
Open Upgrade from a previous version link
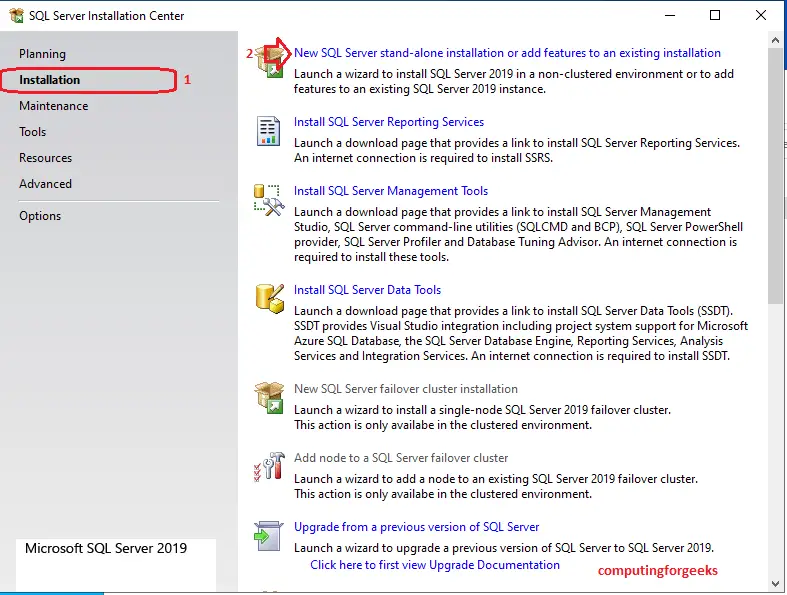(417, 527)
